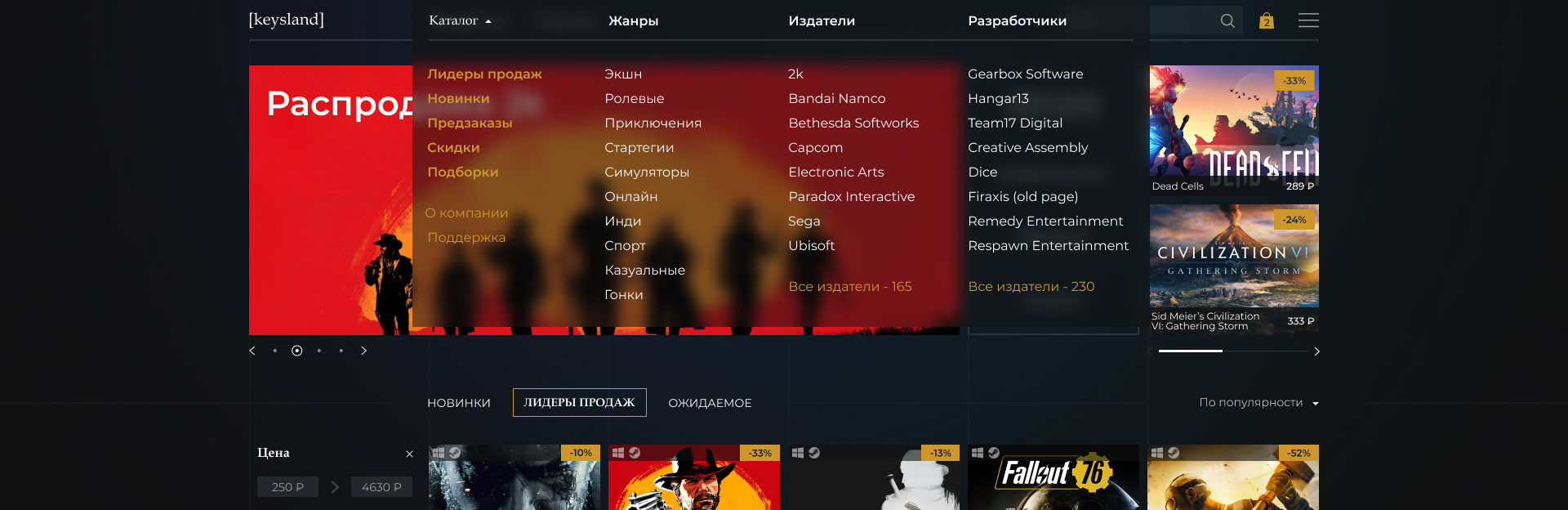Choose the Симуляторы genre
Viewport: 1568px width, 510px height.
point(647,172)
